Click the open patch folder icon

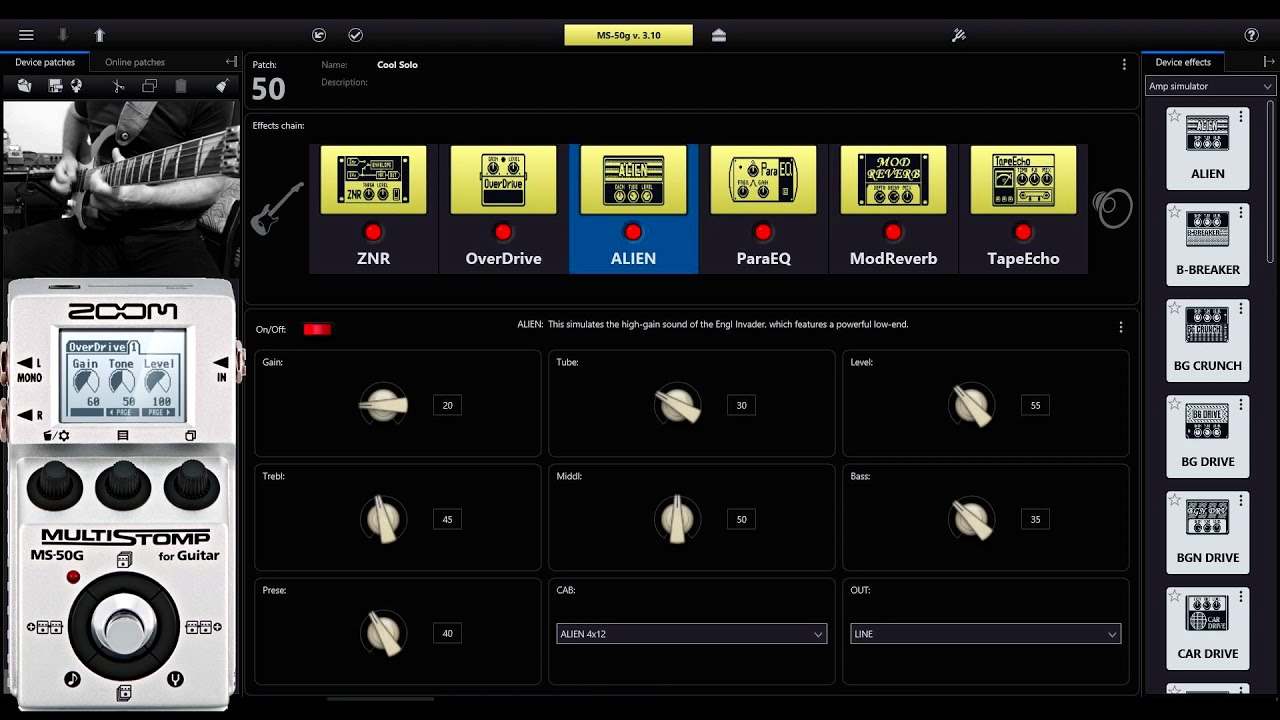coord(24,86)
